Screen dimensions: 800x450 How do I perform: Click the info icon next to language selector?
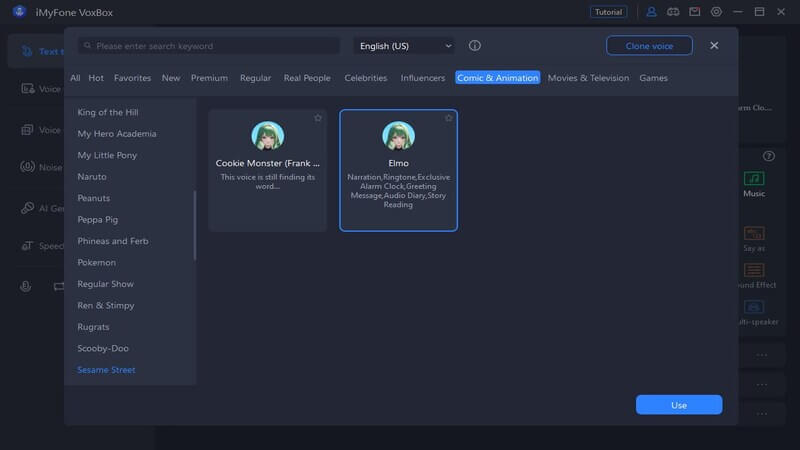click(x=474, y=45)
